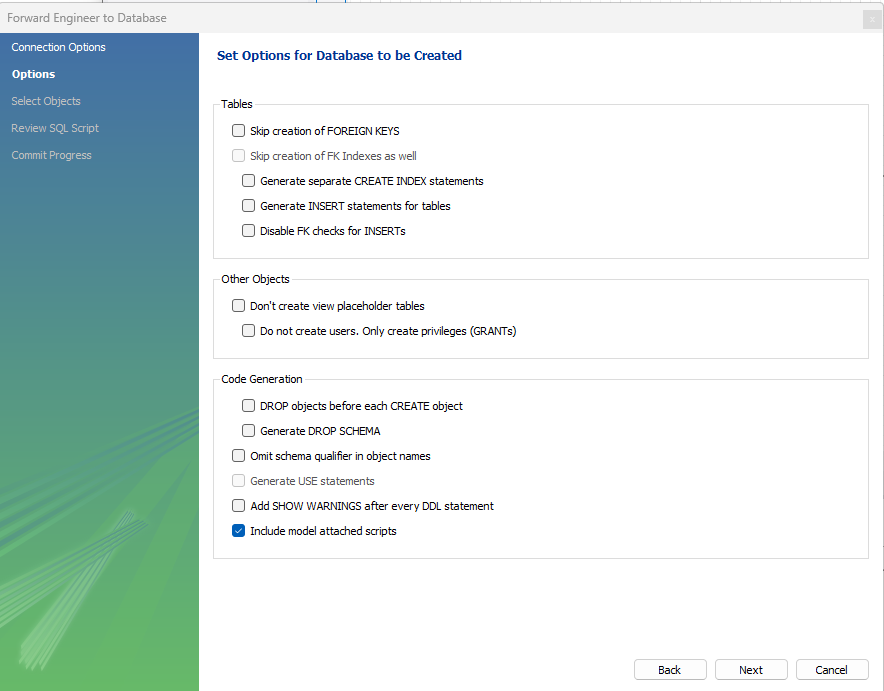Screen dimensions: 884x691
Task: Enable Add SHOW WARNINGS after every DDL
Action: [238, 506]
